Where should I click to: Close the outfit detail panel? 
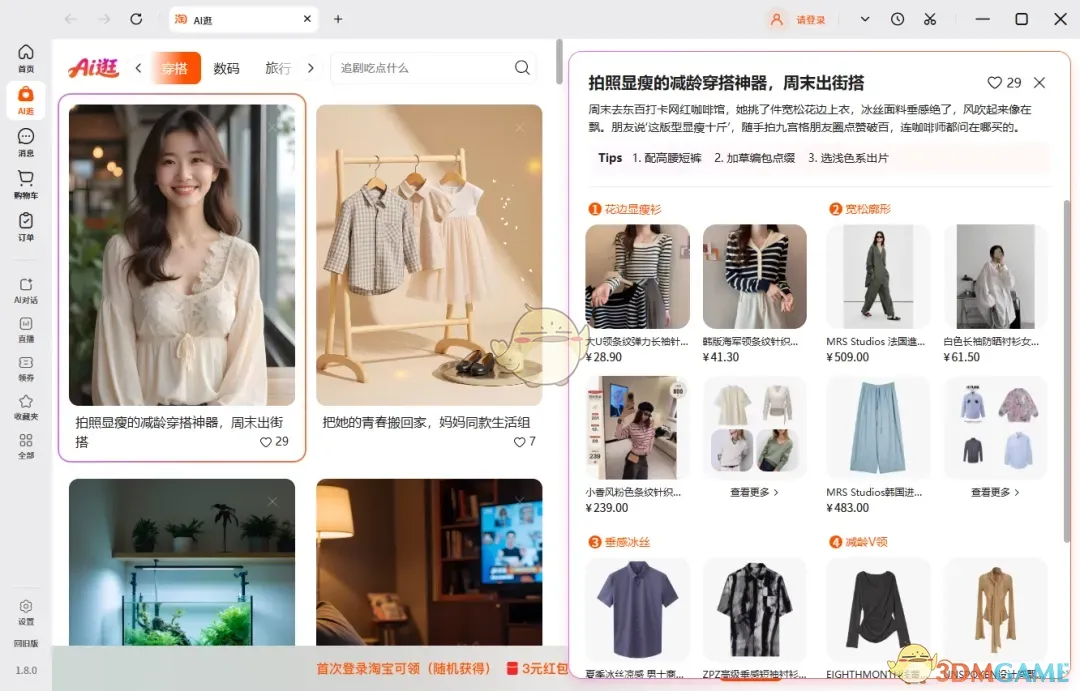pyautogui.click(x=1039, y=83)
